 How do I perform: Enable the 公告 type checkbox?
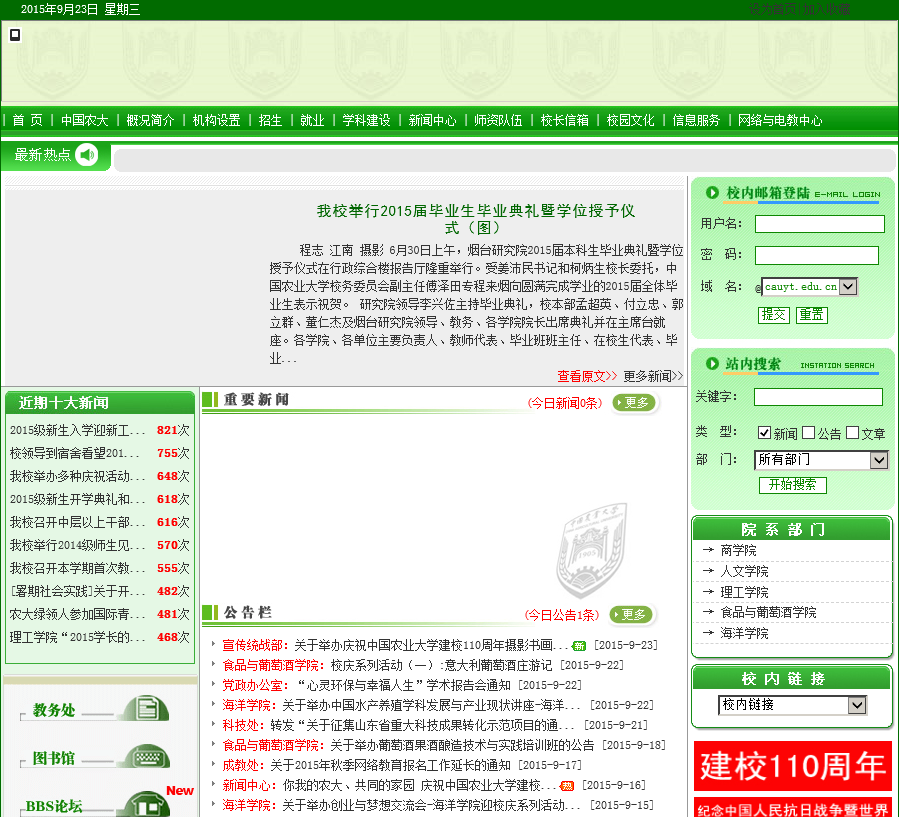[808, 433]
